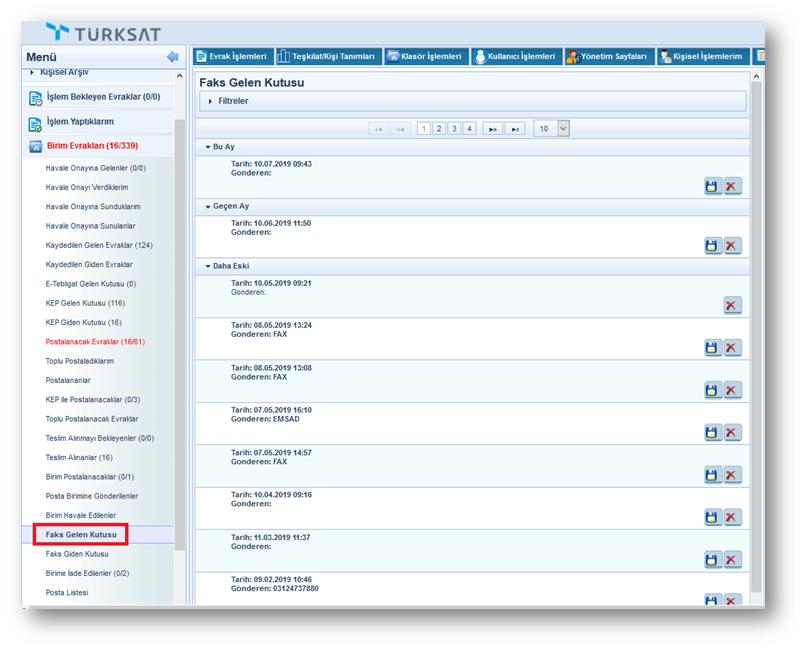Save the EMSAD fax from 07.05.2019 16:10

[x=712, y=432]
